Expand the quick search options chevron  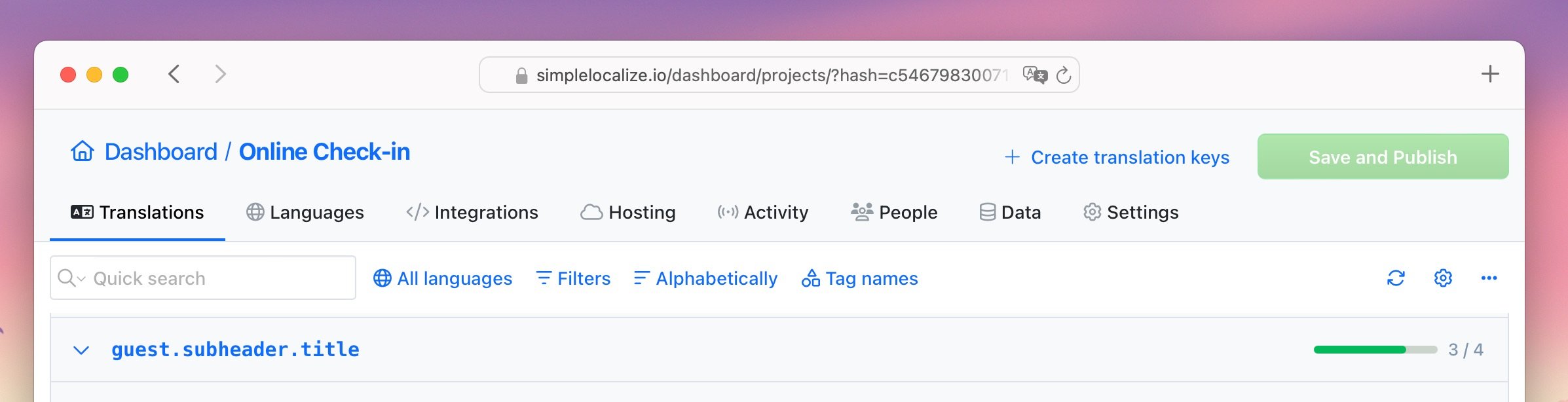pos(81,279)
